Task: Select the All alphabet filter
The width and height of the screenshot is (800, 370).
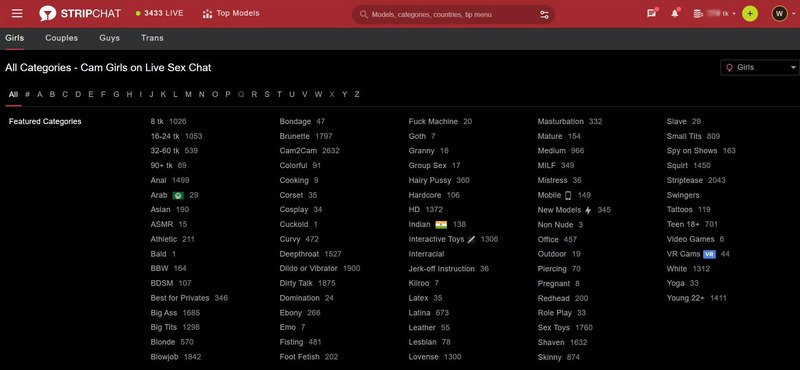Action: tap(13, 94)
